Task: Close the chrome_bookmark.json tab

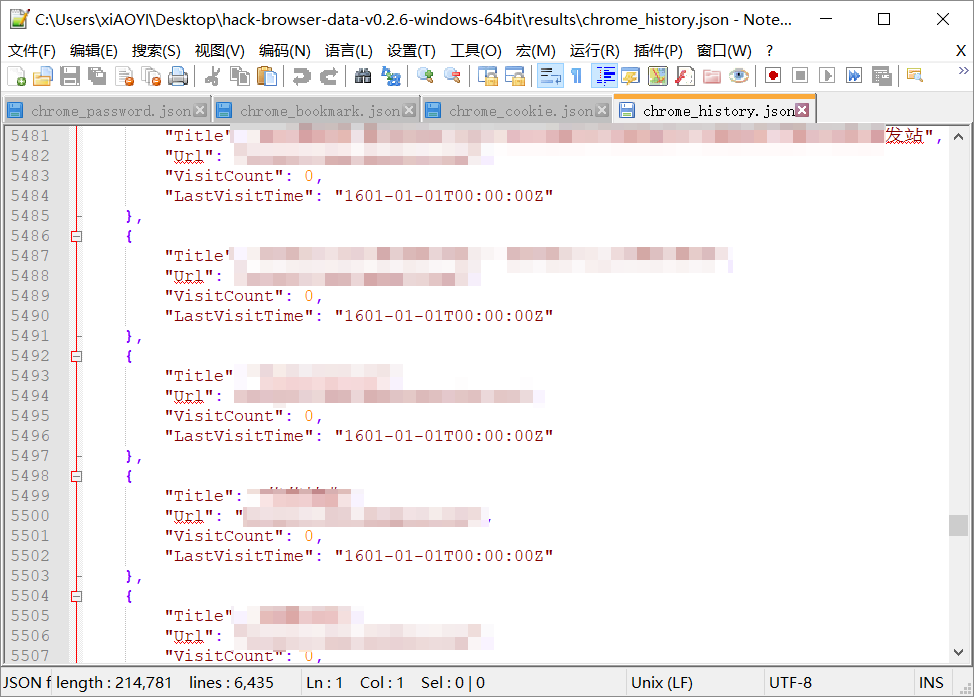Action: point(409,110)
